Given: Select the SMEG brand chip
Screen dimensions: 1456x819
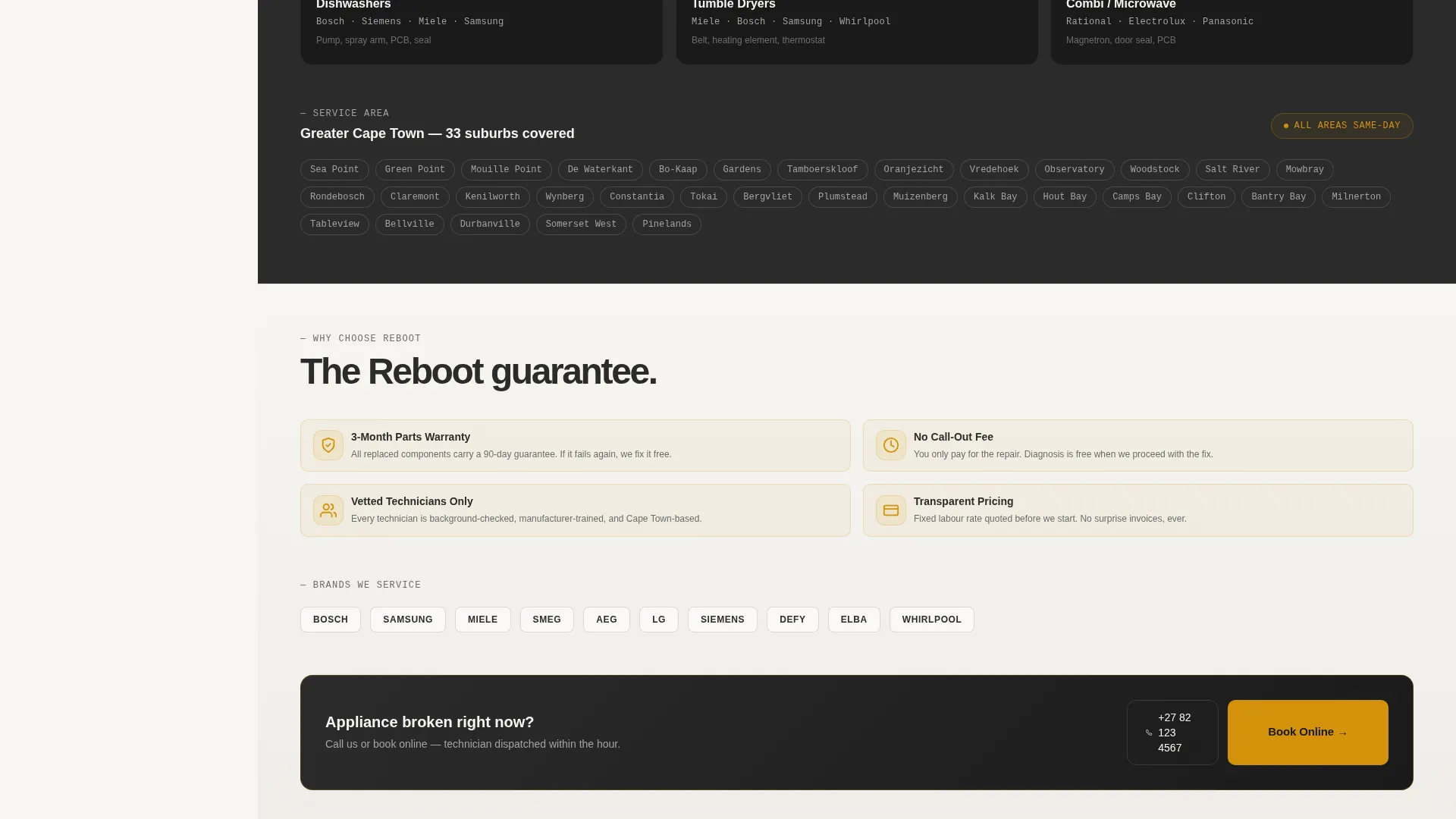Looking at the screenshot, I should (547, 620).
